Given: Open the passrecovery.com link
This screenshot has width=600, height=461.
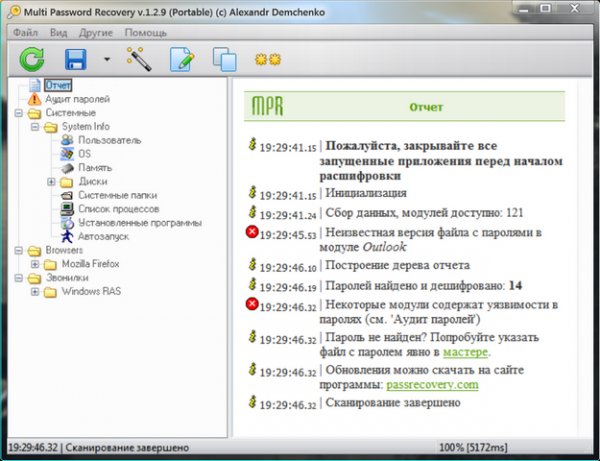Looking at the screenshot, I should 432,384.
